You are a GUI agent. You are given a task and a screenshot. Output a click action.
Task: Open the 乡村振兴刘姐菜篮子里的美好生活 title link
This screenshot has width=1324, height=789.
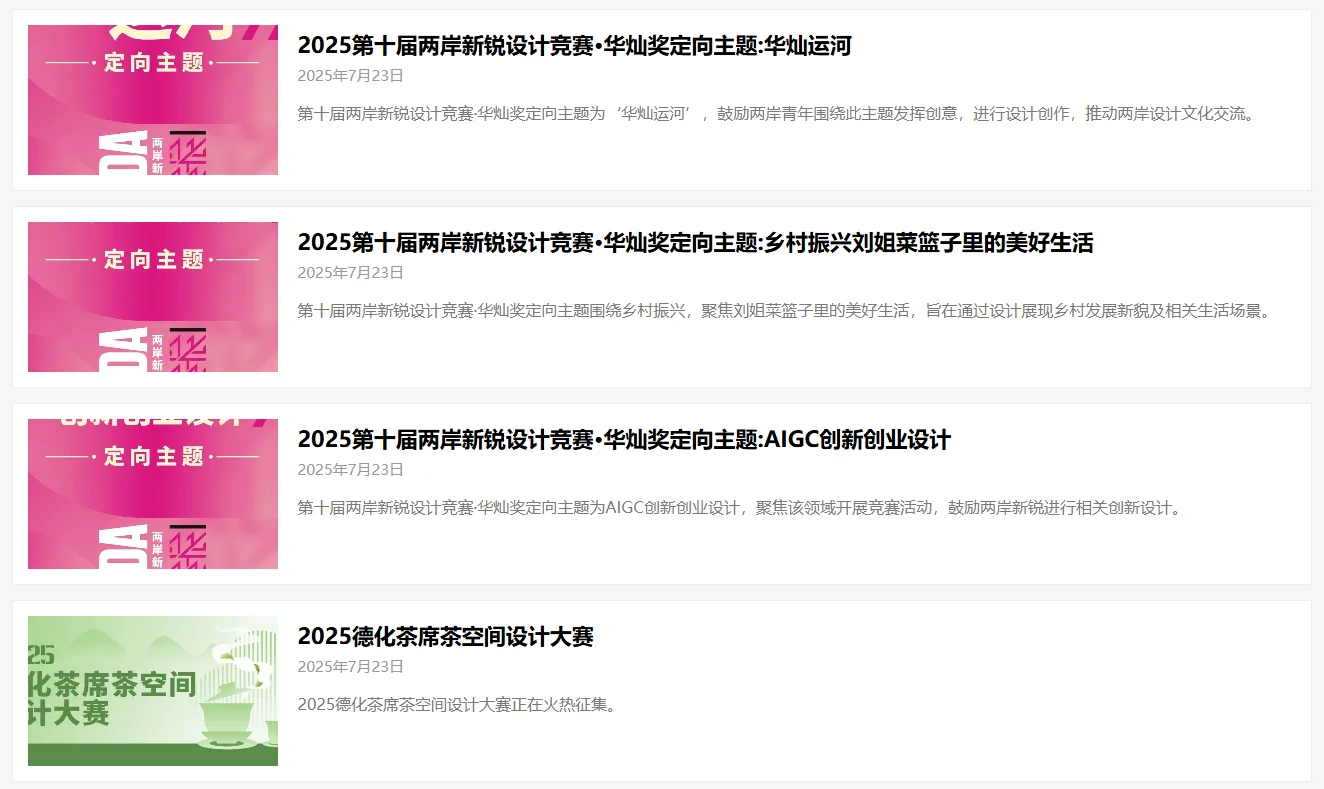point(696,243)
